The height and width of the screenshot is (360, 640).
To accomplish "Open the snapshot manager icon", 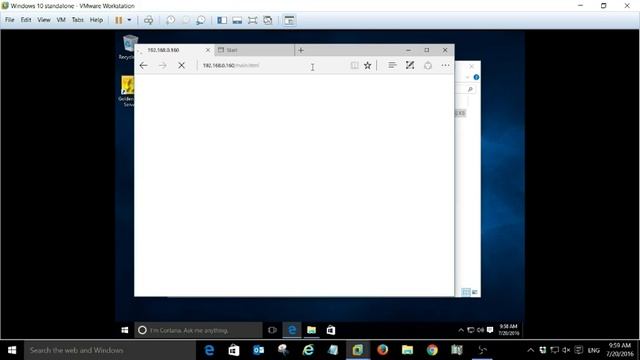I will tap(201, 20).
